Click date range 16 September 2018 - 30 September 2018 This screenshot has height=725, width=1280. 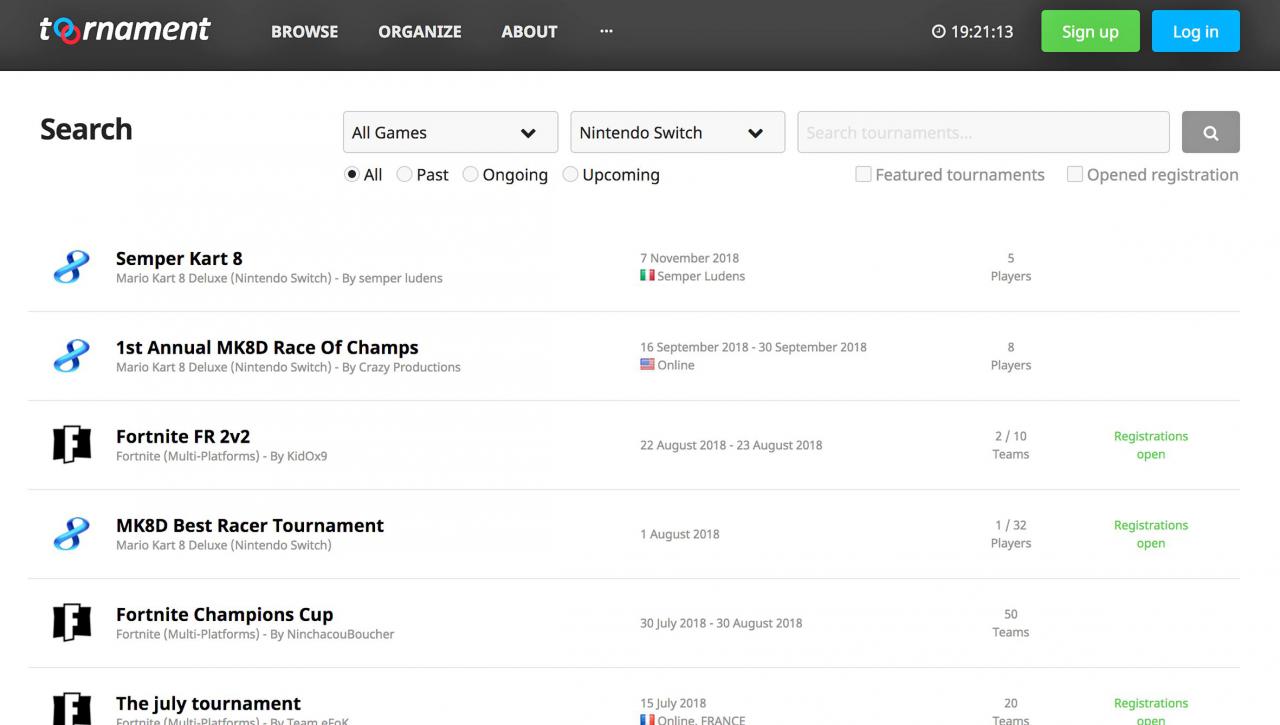(x=753, y=347)
